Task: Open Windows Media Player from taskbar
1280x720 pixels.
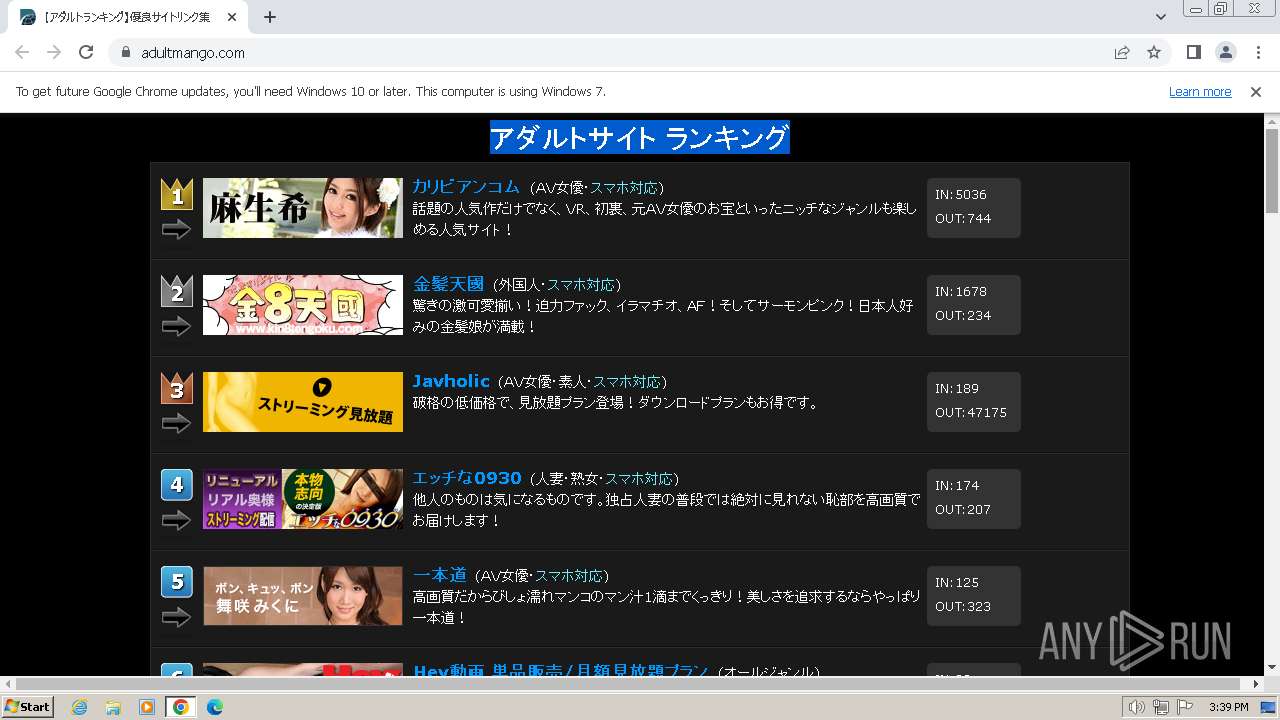Action: click(x=147, y=707)
